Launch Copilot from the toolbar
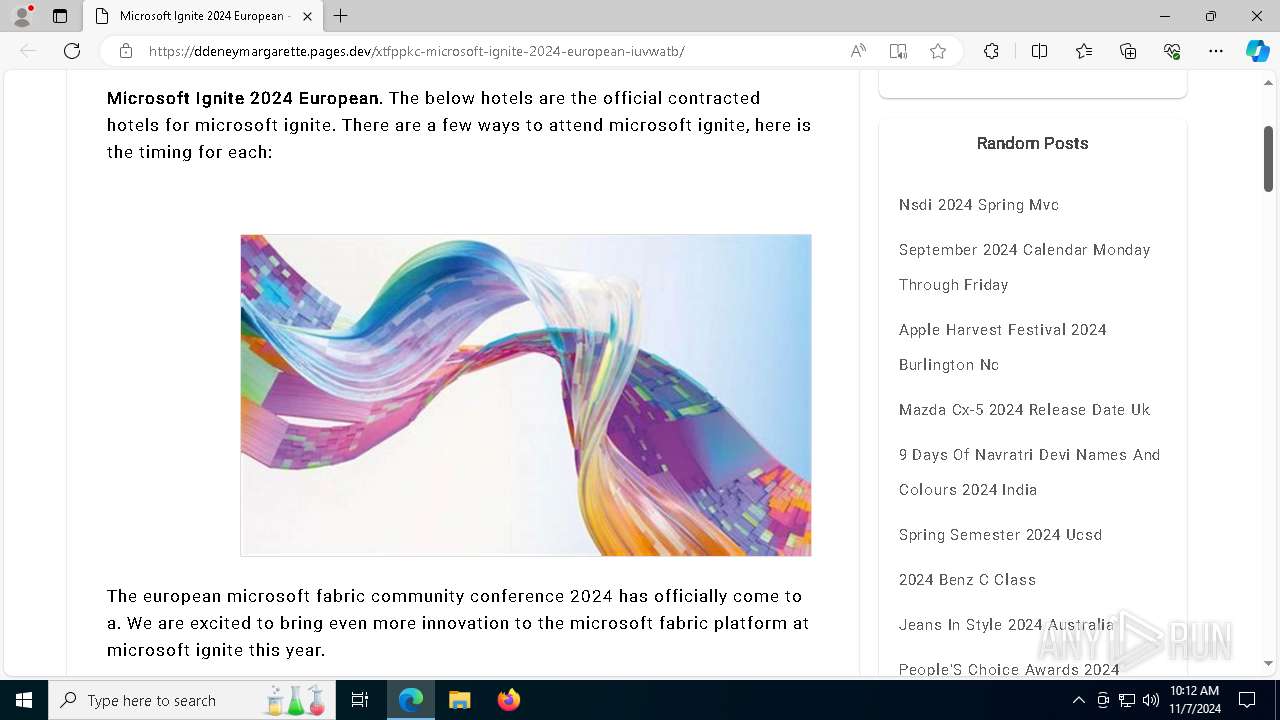 1257,51
